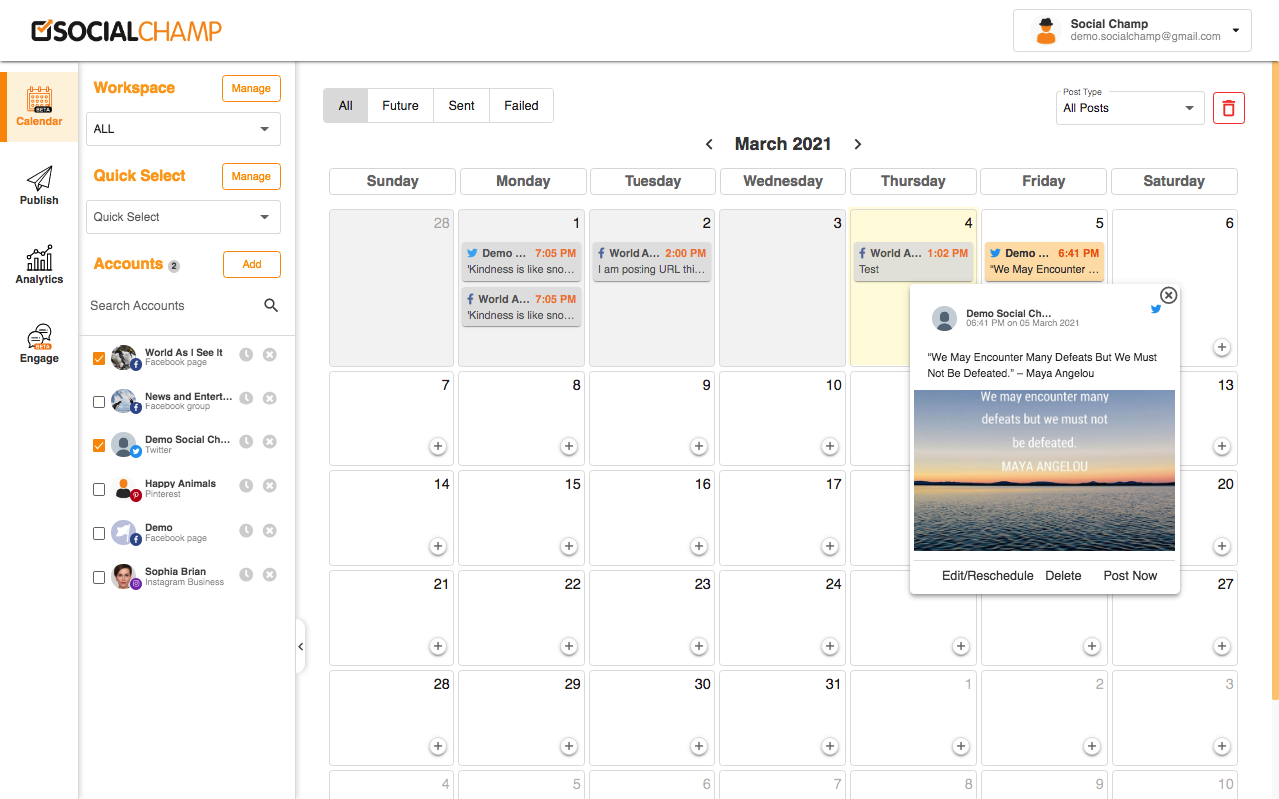This screenshot has height=799, width=1279.
Task: Uncheck the World As I See It account
Action: 99,358
